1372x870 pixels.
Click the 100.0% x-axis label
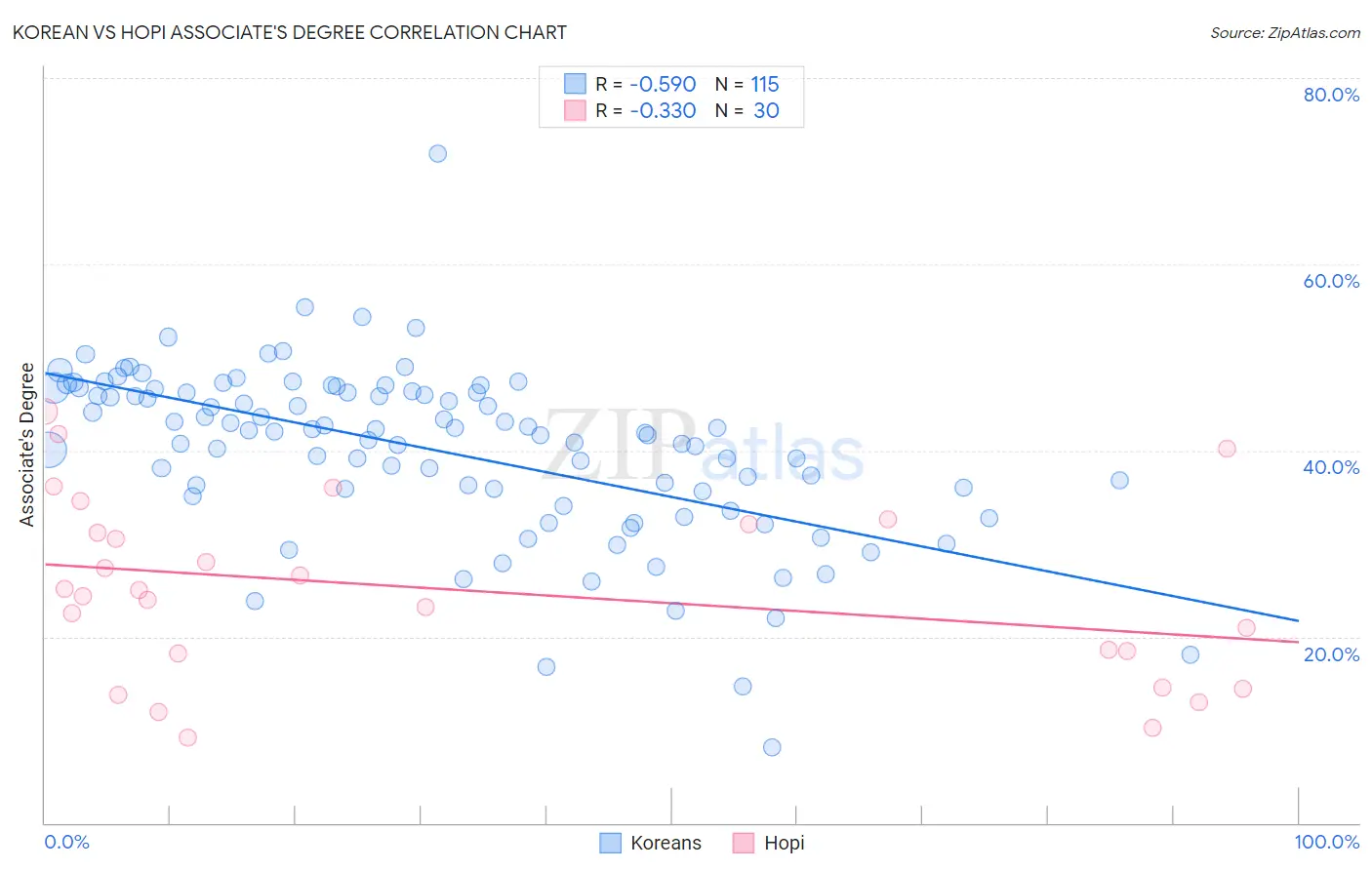(1327, 842)
